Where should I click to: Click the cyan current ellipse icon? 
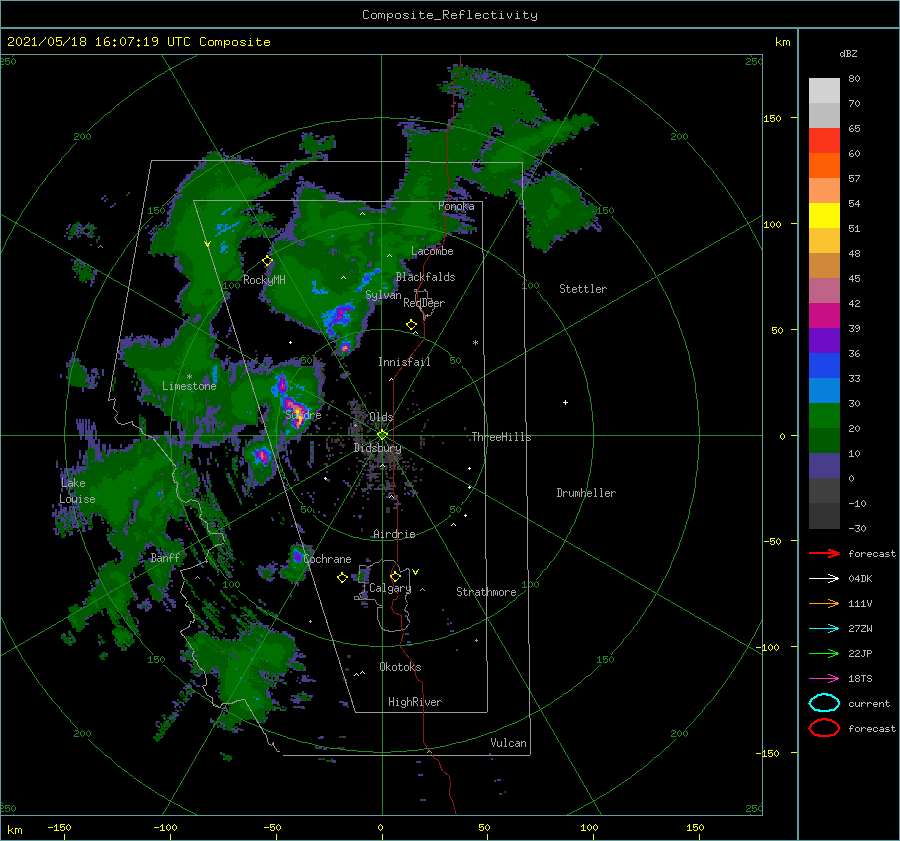point(824,703)
